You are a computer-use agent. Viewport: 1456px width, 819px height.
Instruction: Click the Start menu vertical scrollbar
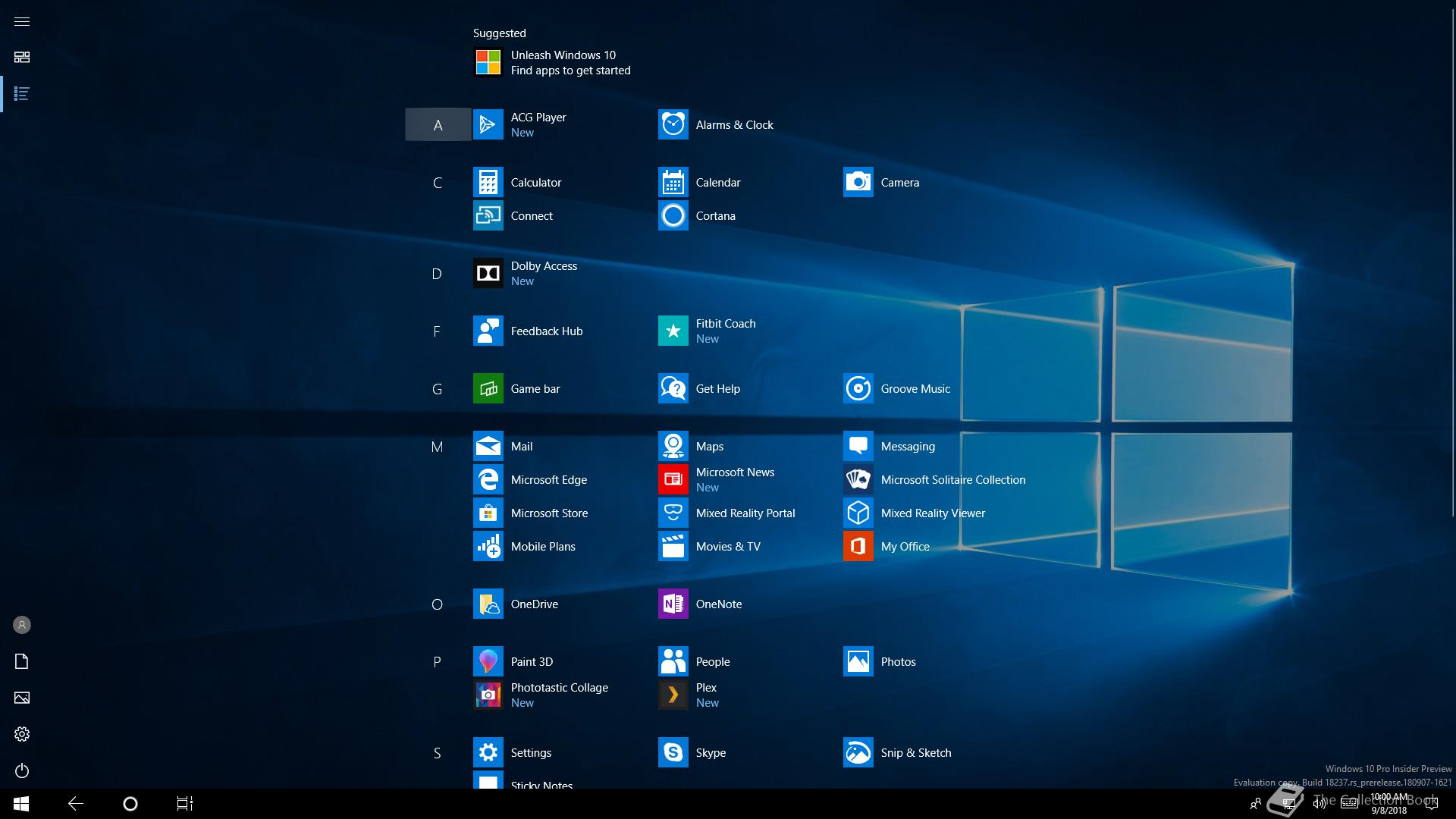click(1452, 262)
